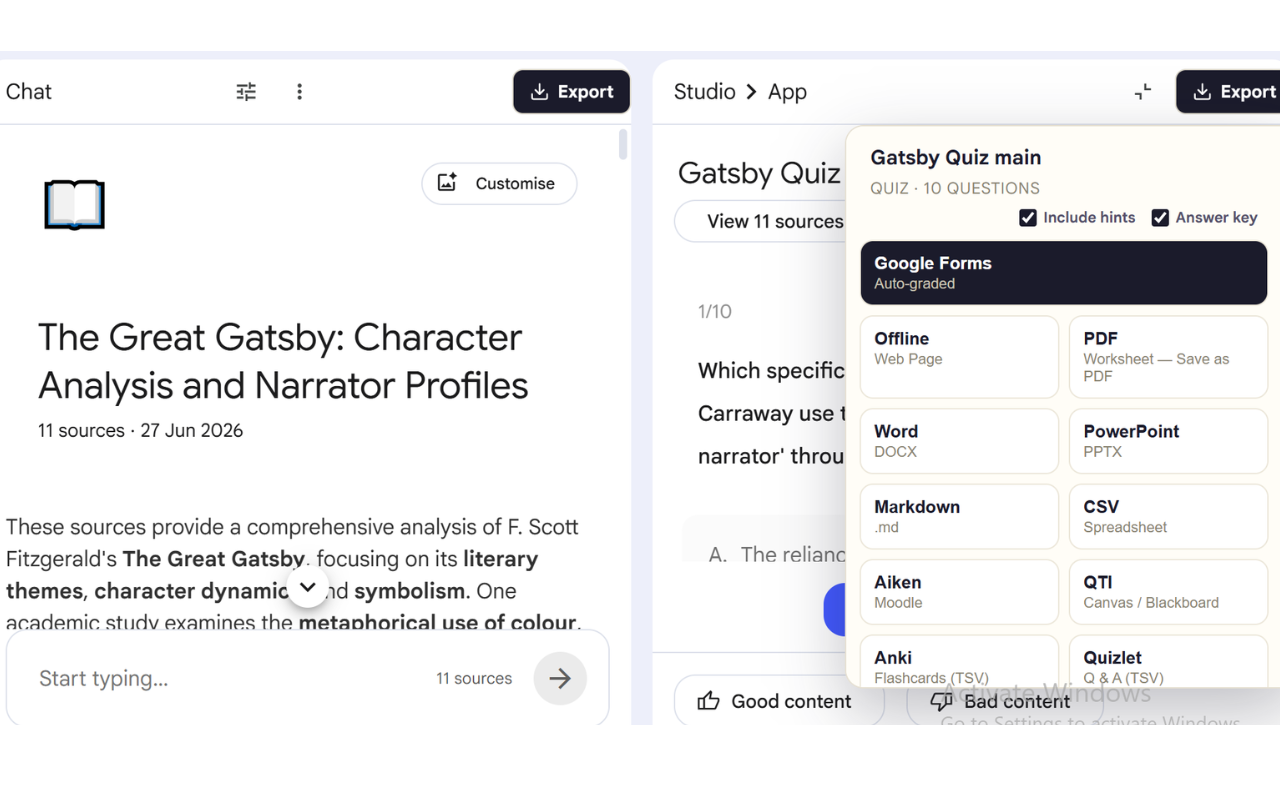Click the Studio panel Export button

(x=1228, y=92)
